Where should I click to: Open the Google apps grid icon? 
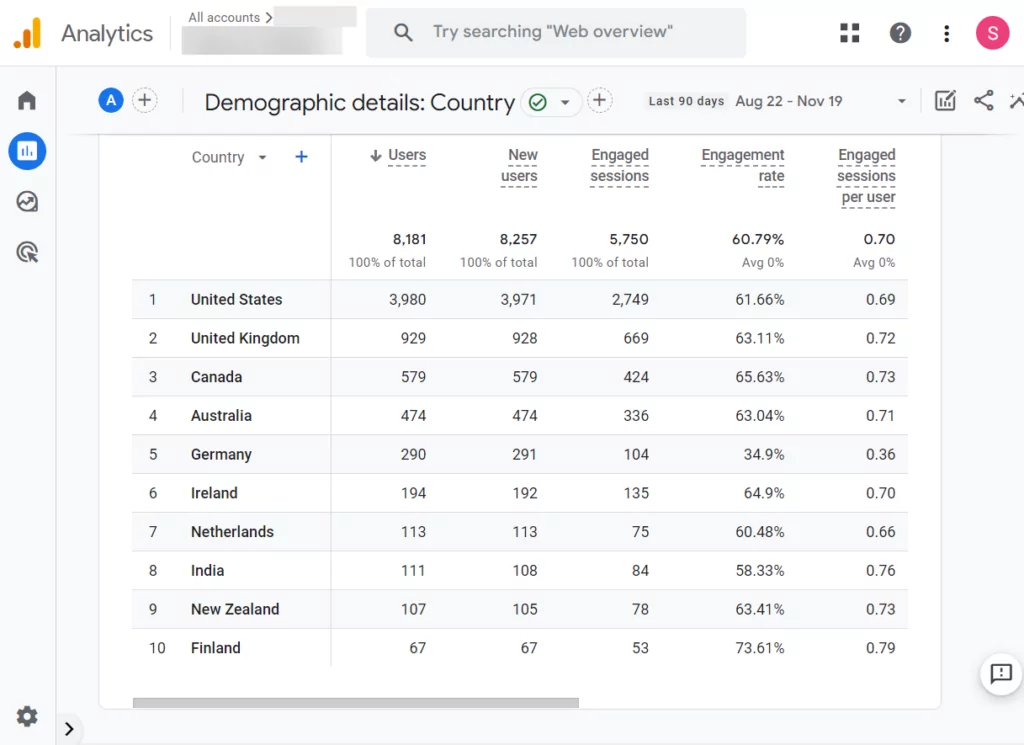(x=850, y=33)
